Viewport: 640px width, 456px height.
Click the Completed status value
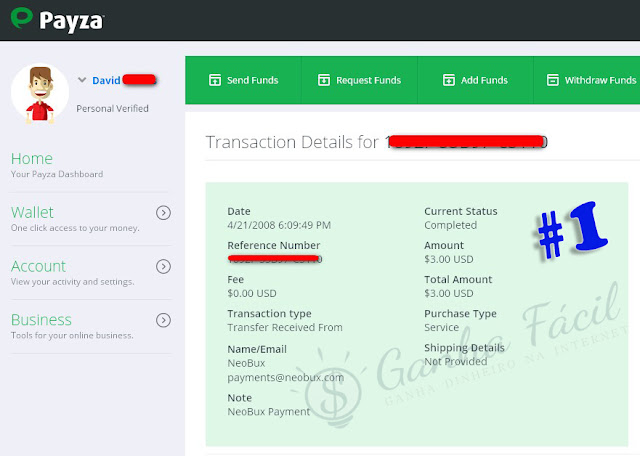coord(451,225)
